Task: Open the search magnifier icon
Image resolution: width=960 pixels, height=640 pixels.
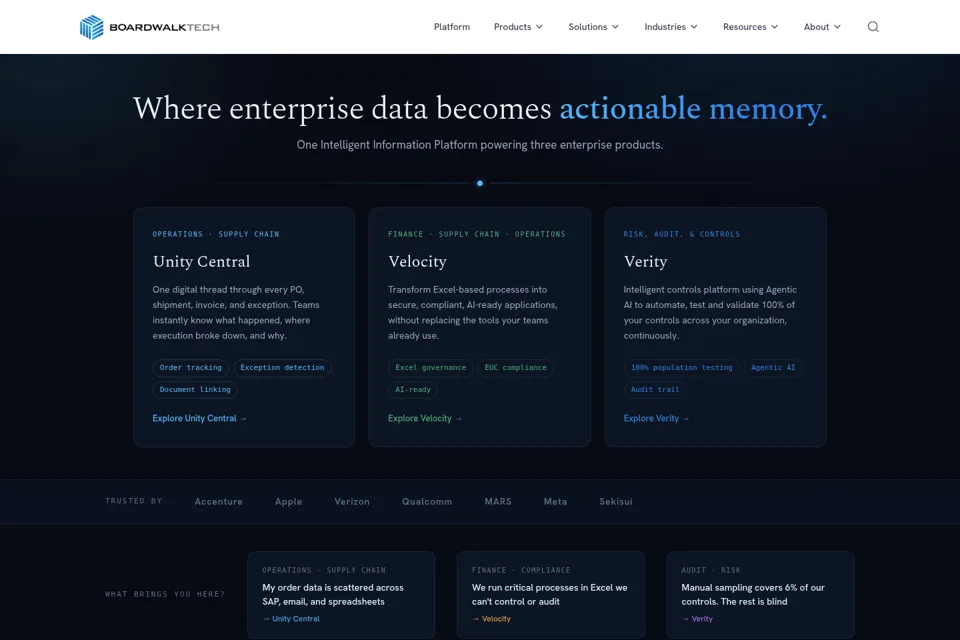Action: (873, 26)
